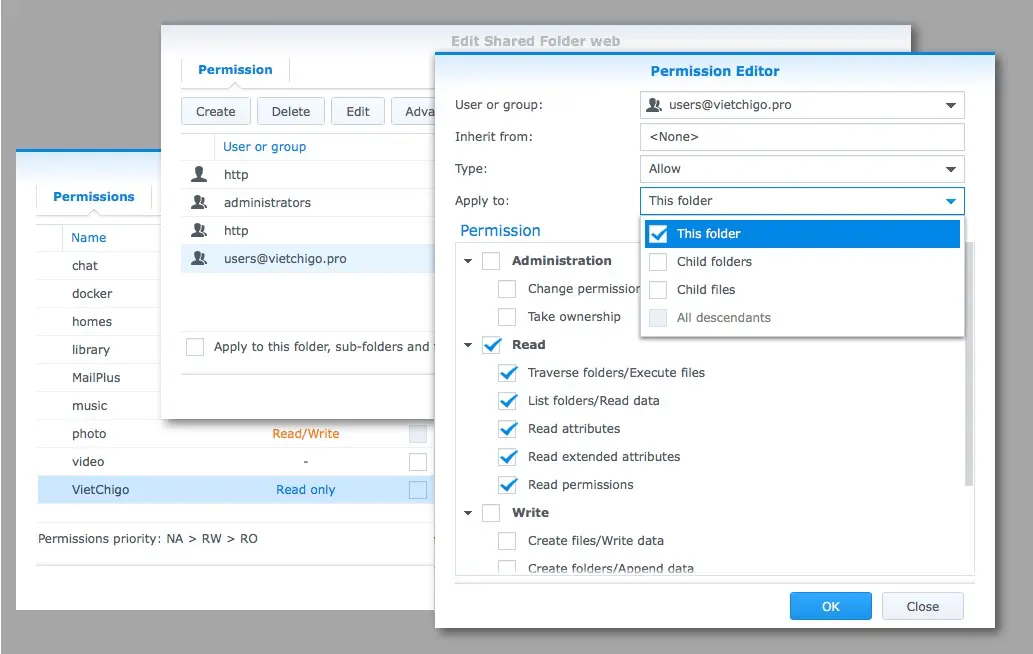Screen dimensions: 1033x654
Task: Select the docker folder row
Action: coord(99,294)
